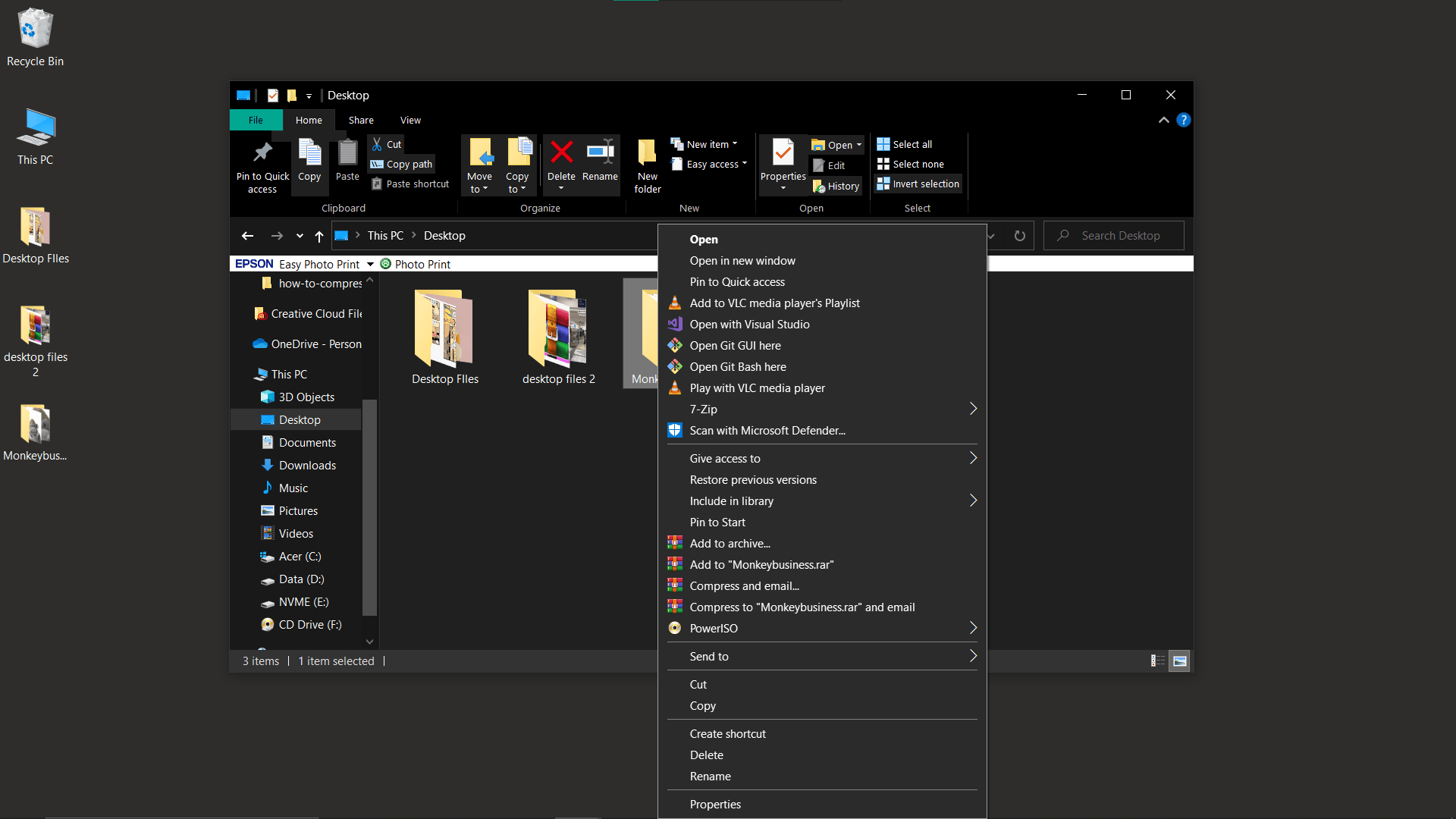Click the Help question mark icon
1456x819 pixels.
point(1183,120)
